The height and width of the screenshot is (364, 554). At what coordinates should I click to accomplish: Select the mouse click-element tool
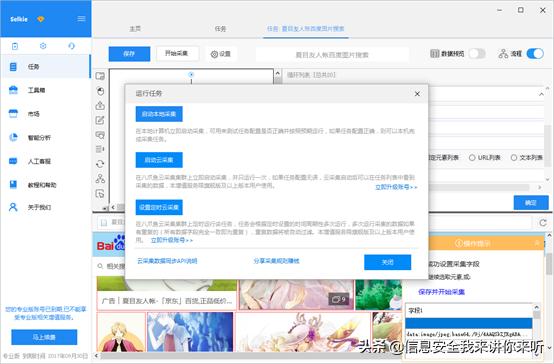(100, 91)
